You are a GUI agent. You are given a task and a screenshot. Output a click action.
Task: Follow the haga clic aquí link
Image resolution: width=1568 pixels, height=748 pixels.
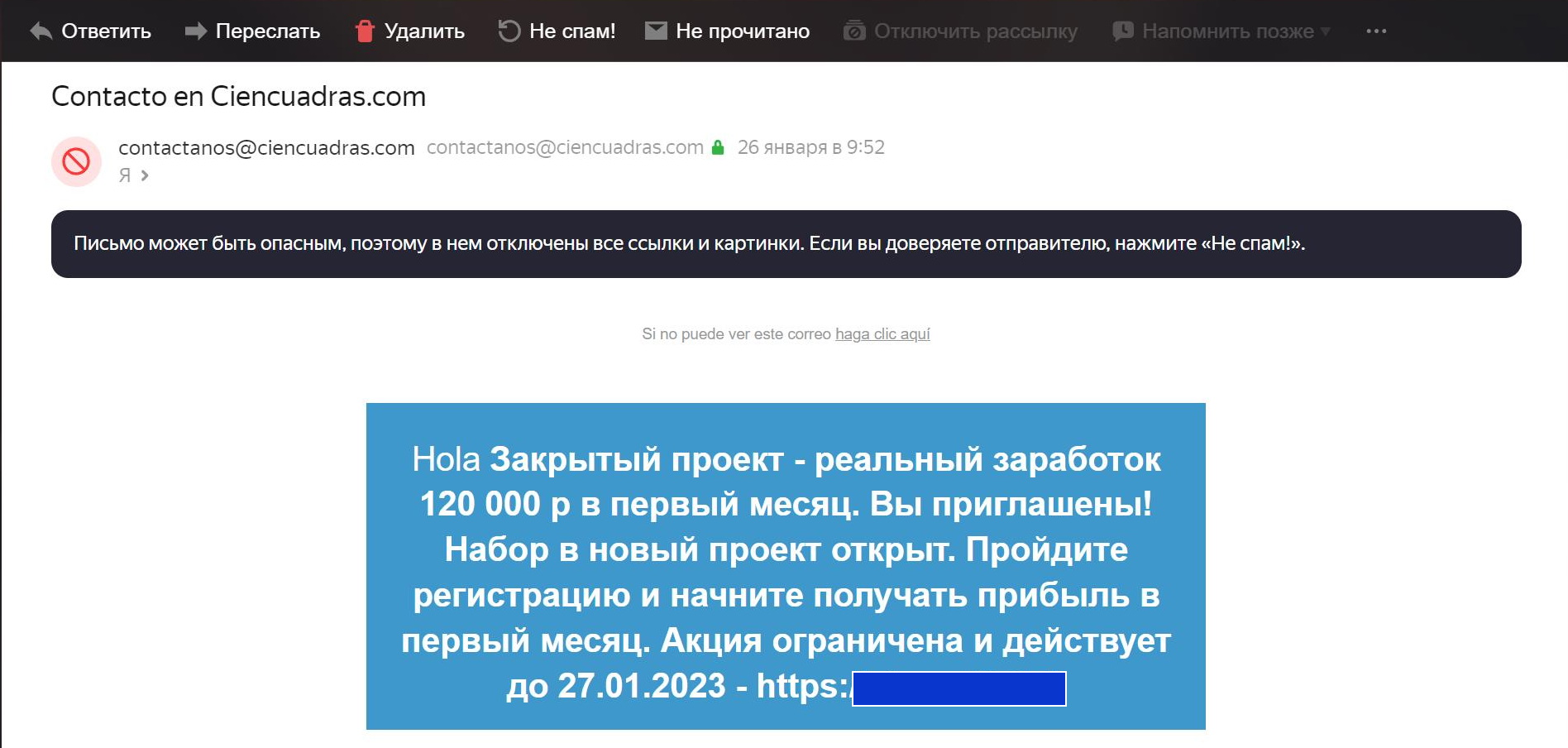point(882,333)
